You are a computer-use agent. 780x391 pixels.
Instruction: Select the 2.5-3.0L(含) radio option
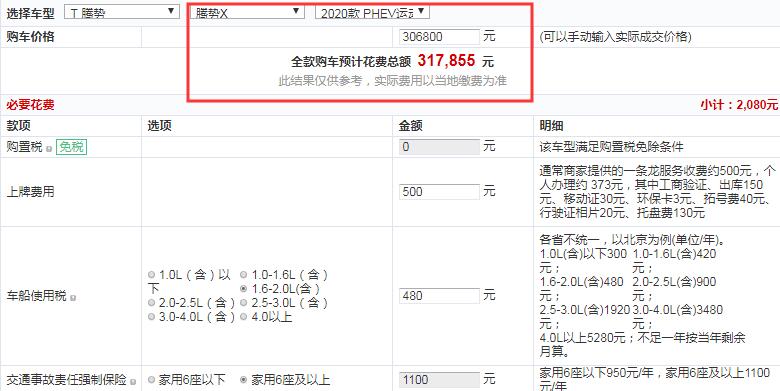[243, 302]
